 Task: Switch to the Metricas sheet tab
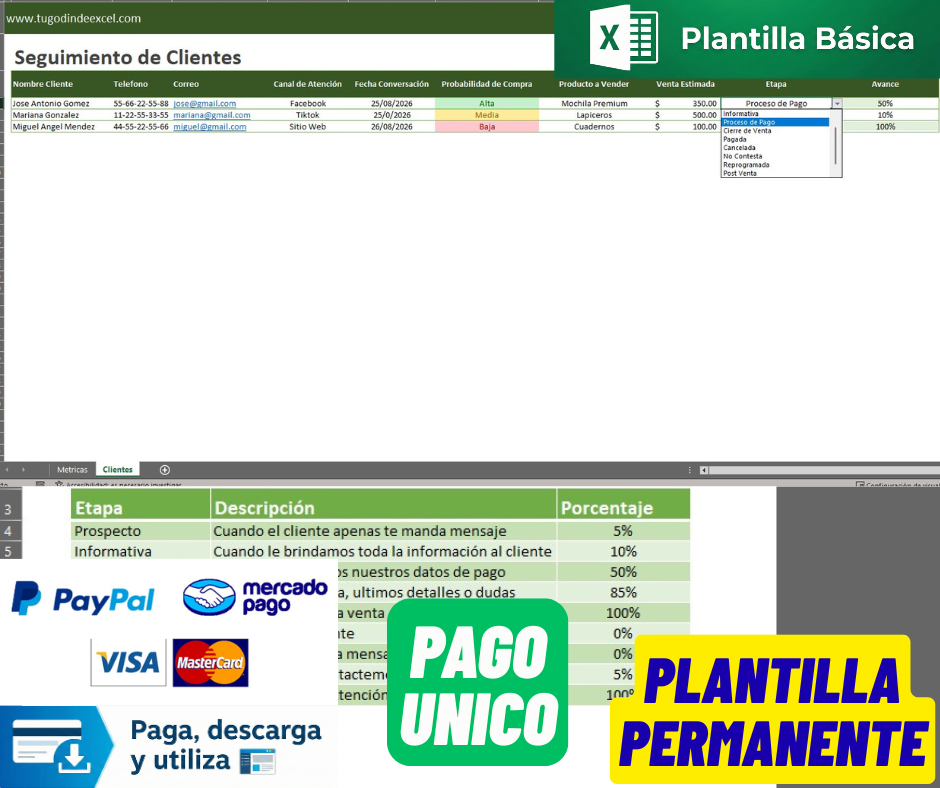point(73,470)
